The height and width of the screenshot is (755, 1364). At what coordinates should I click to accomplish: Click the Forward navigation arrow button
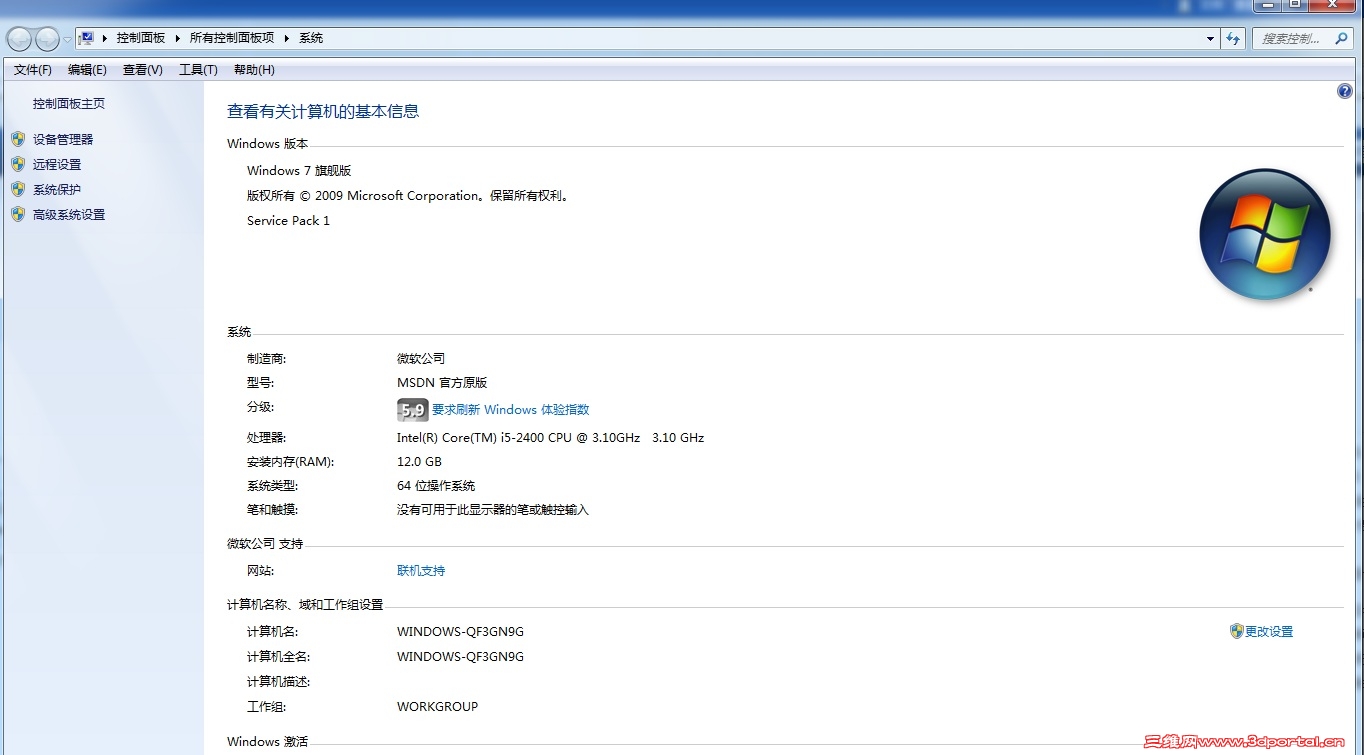tap(47, 39)
